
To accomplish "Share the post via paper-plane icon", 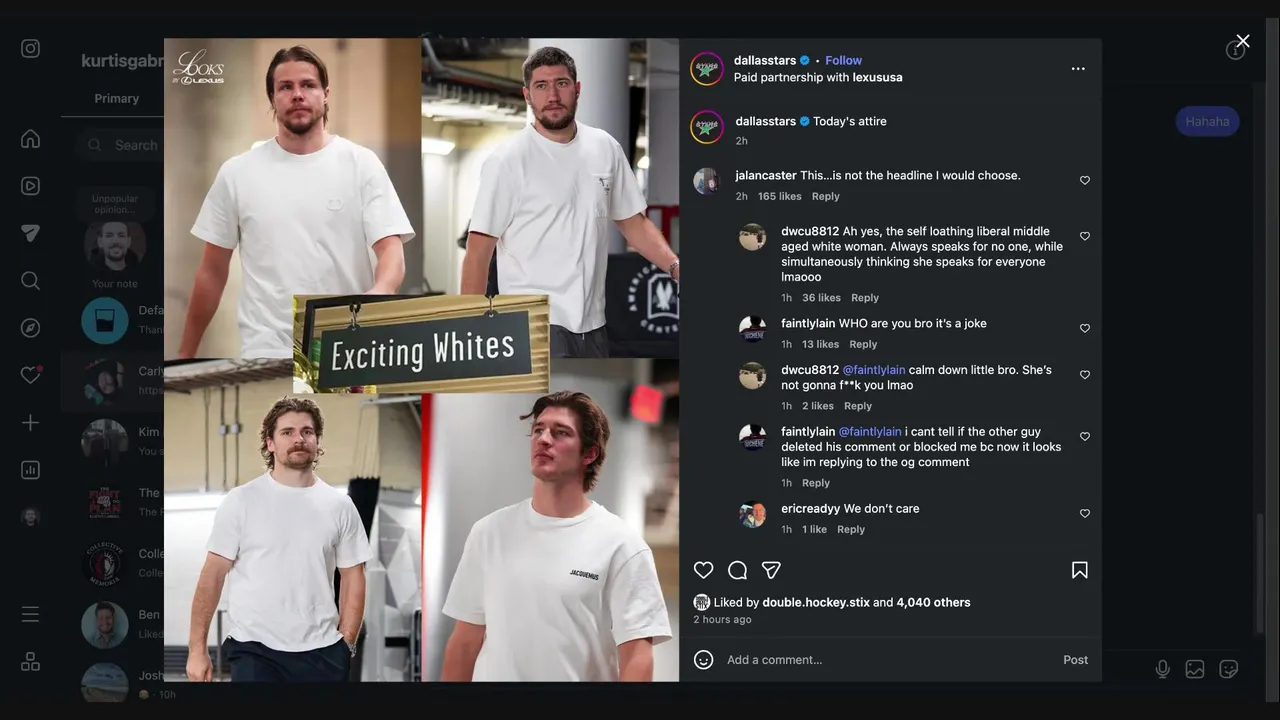I will point(771,570).
